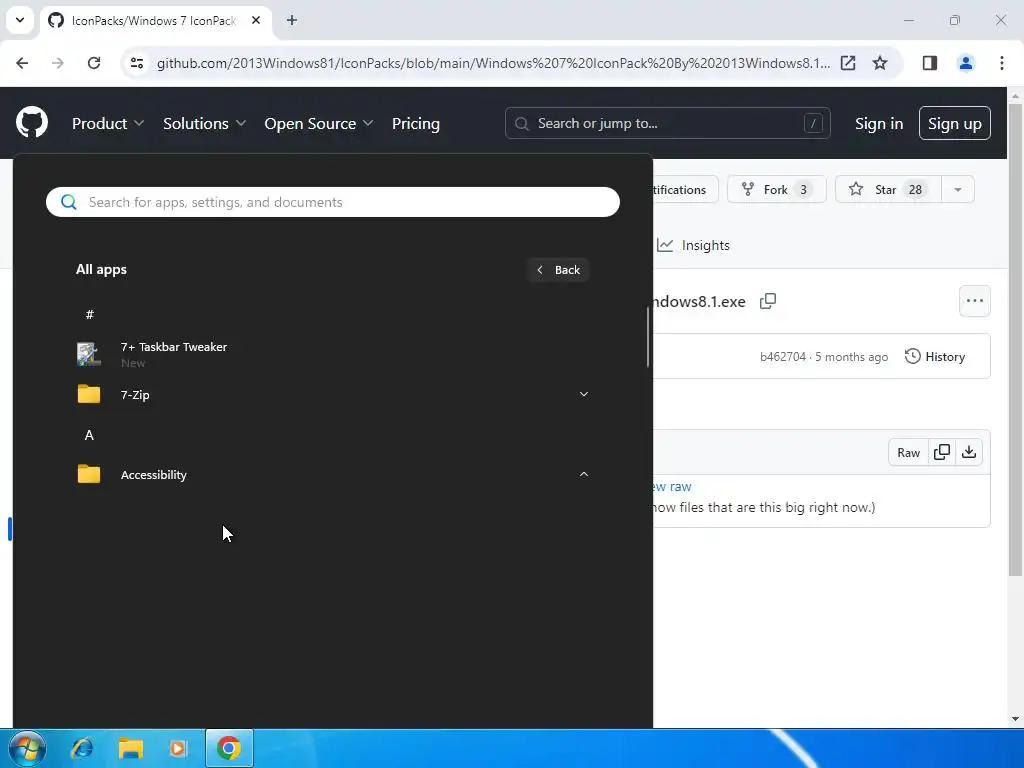
Task: Copy the file path next to windows8.1.exe
Action: point(768,301)
